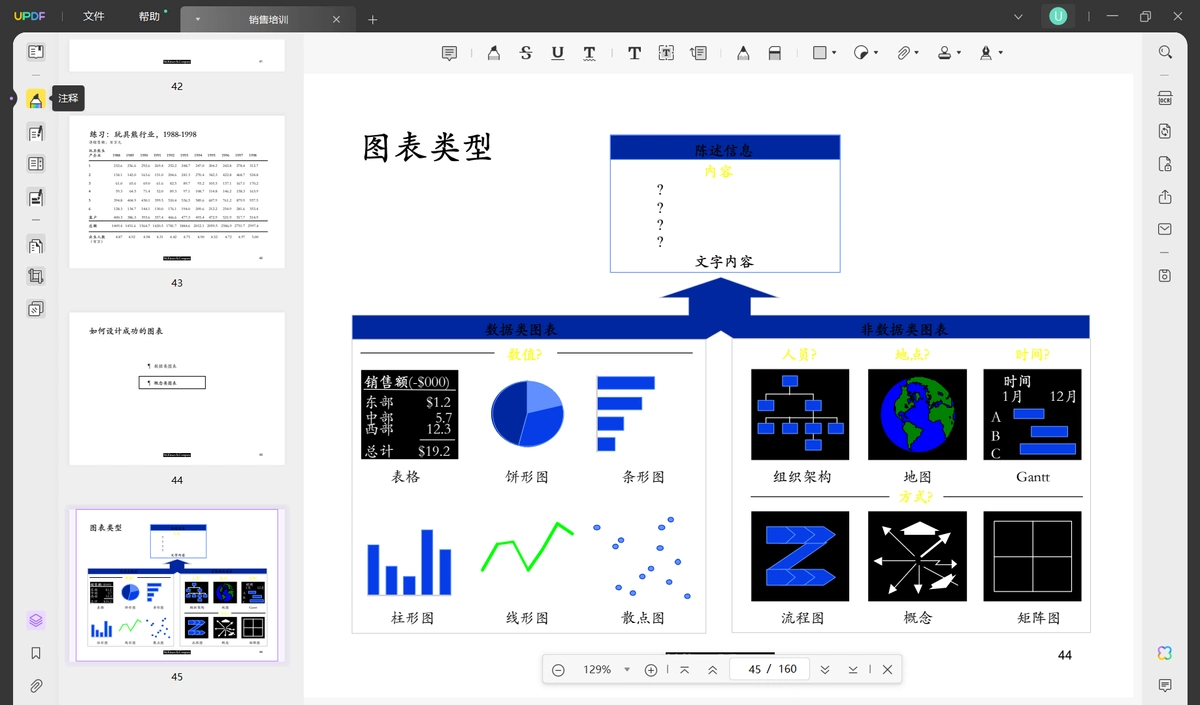This screenshot has height=705, width=1200.
Task: Open the 帮助 menu
Action: pos(149,17)
